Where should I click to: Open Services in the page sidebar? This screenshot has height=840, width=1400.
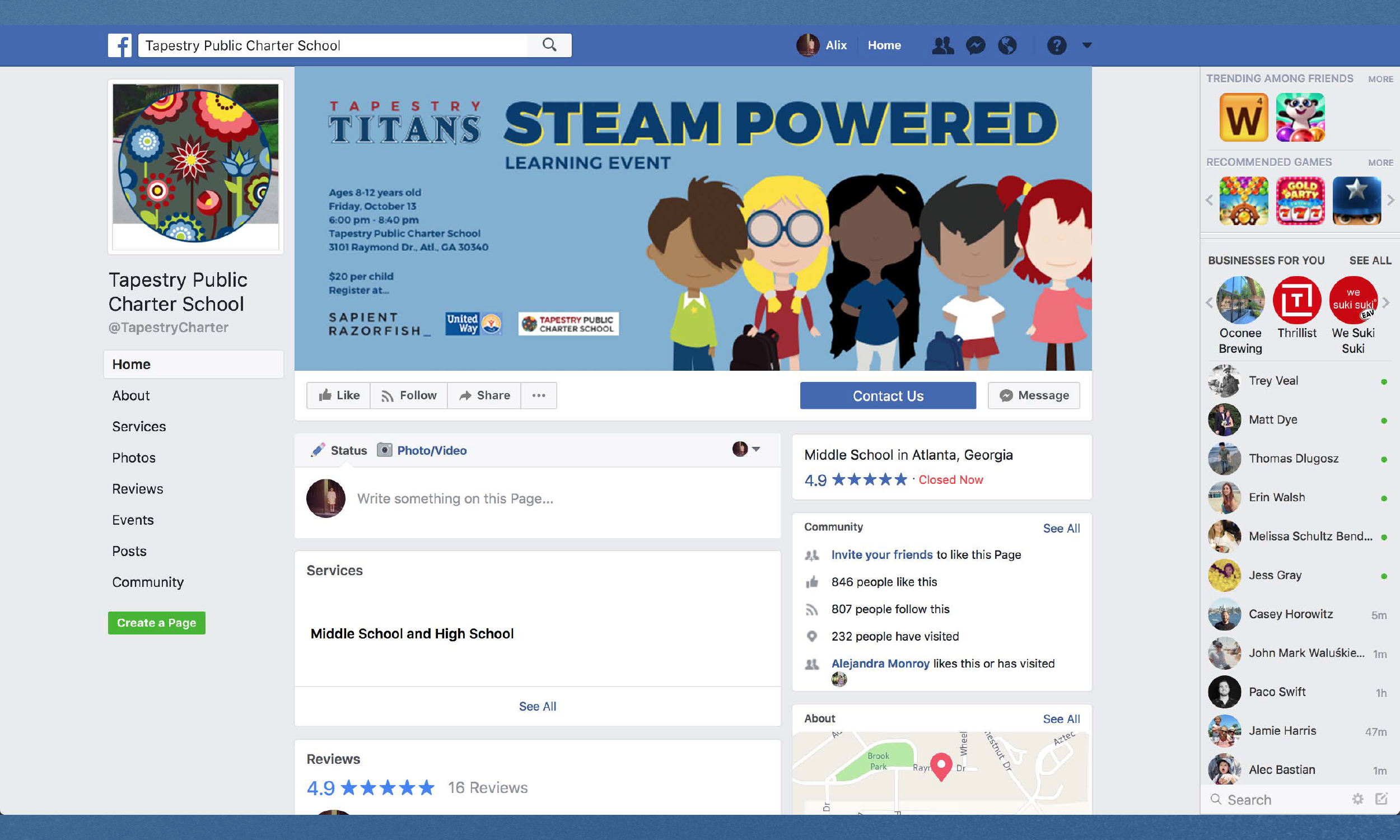139,427
